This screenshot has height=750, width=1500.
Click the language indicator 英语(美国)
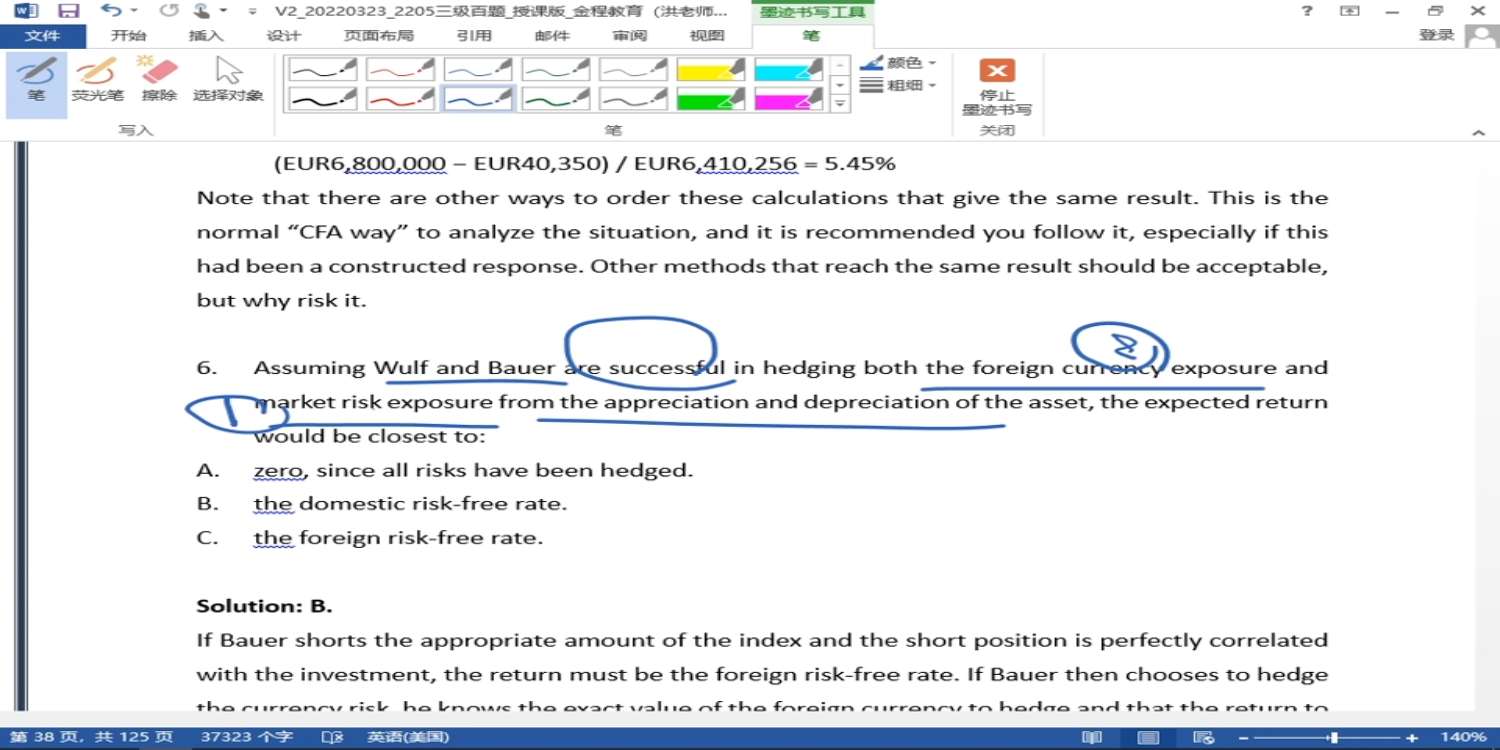coord(407,737)
